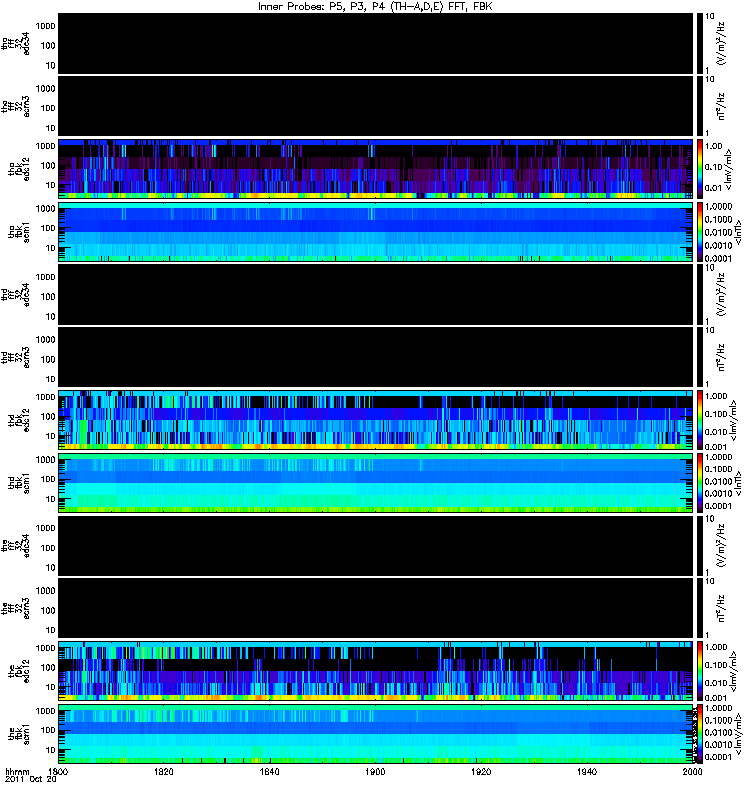Click the 'tha fff 32 edc34' y-axis title

pos(15,43)
